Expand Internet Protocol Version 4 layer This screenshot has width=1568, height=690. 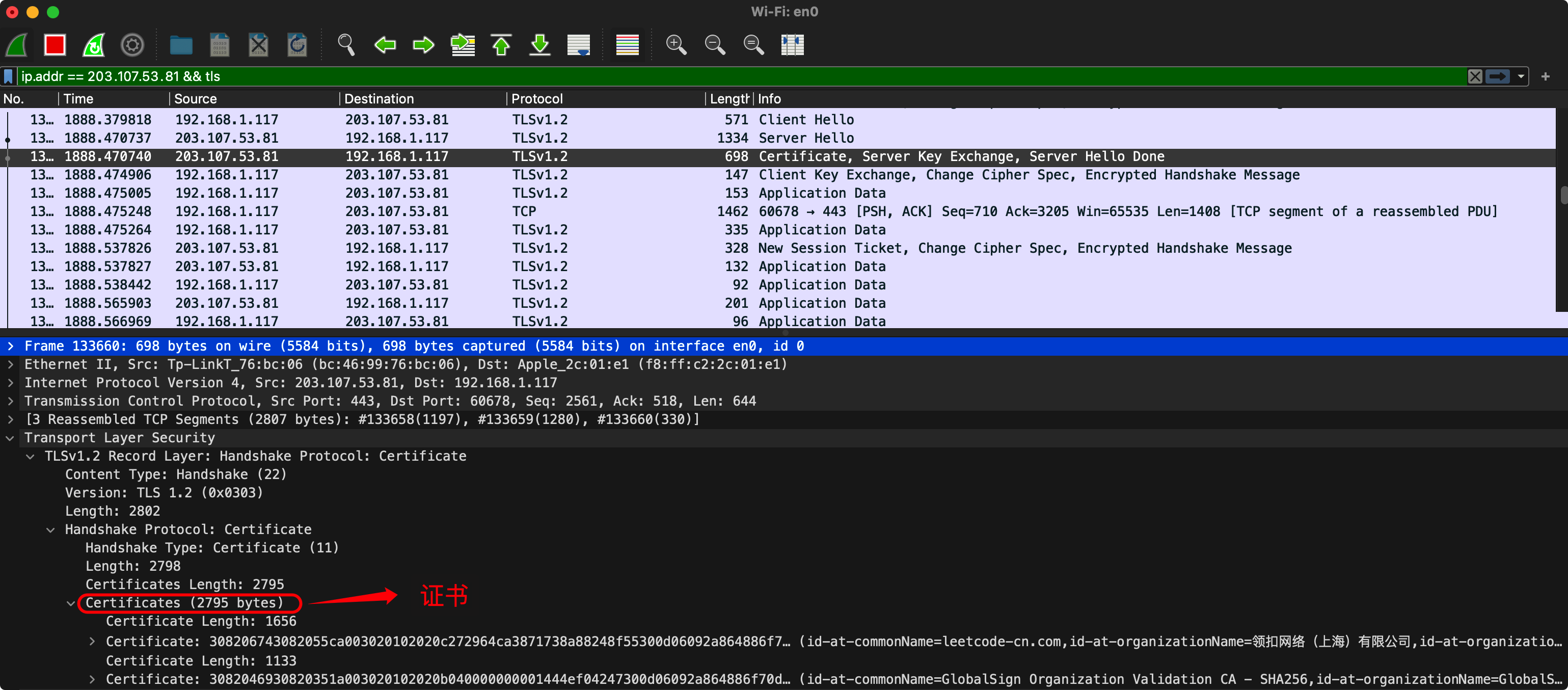[10, 382]
